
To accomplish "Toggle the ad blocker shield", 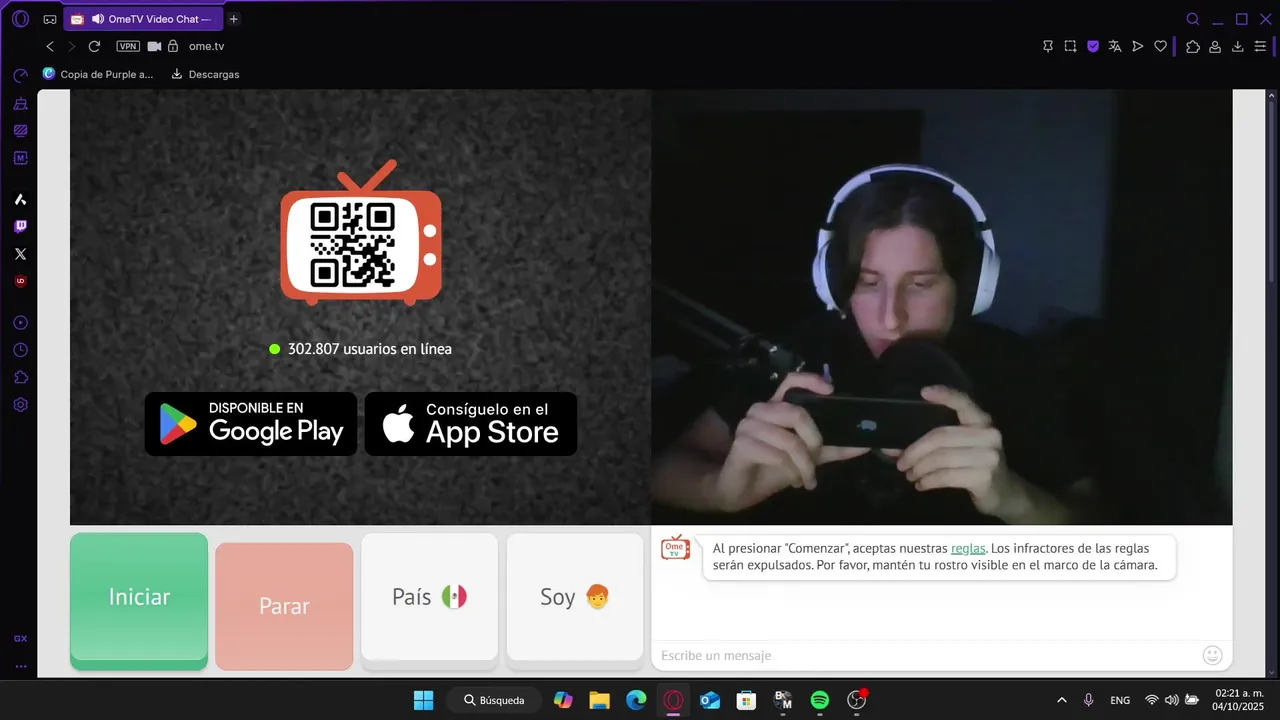I will click(1093, 46).
